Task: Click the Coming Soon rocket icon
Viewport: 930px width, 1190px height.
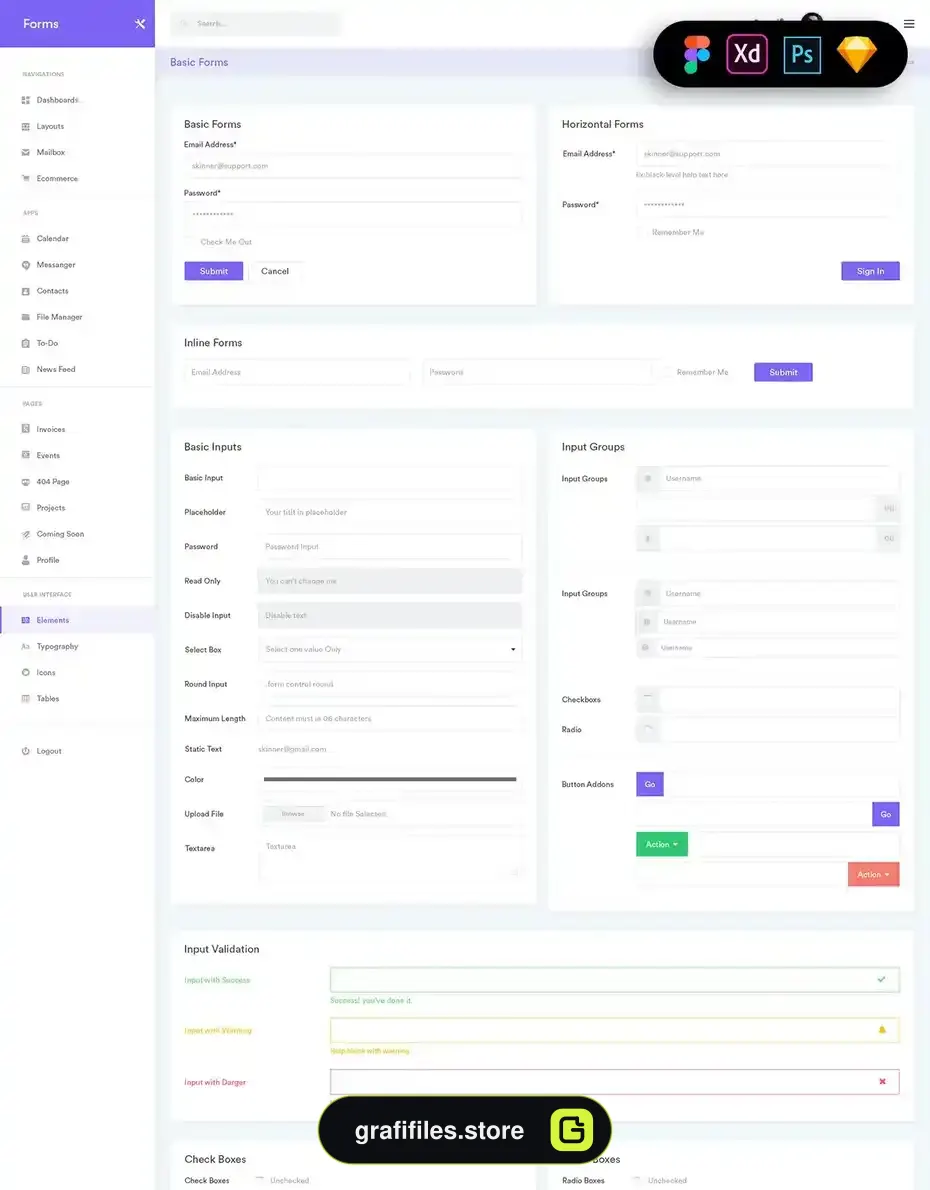Action: point(26,534)
